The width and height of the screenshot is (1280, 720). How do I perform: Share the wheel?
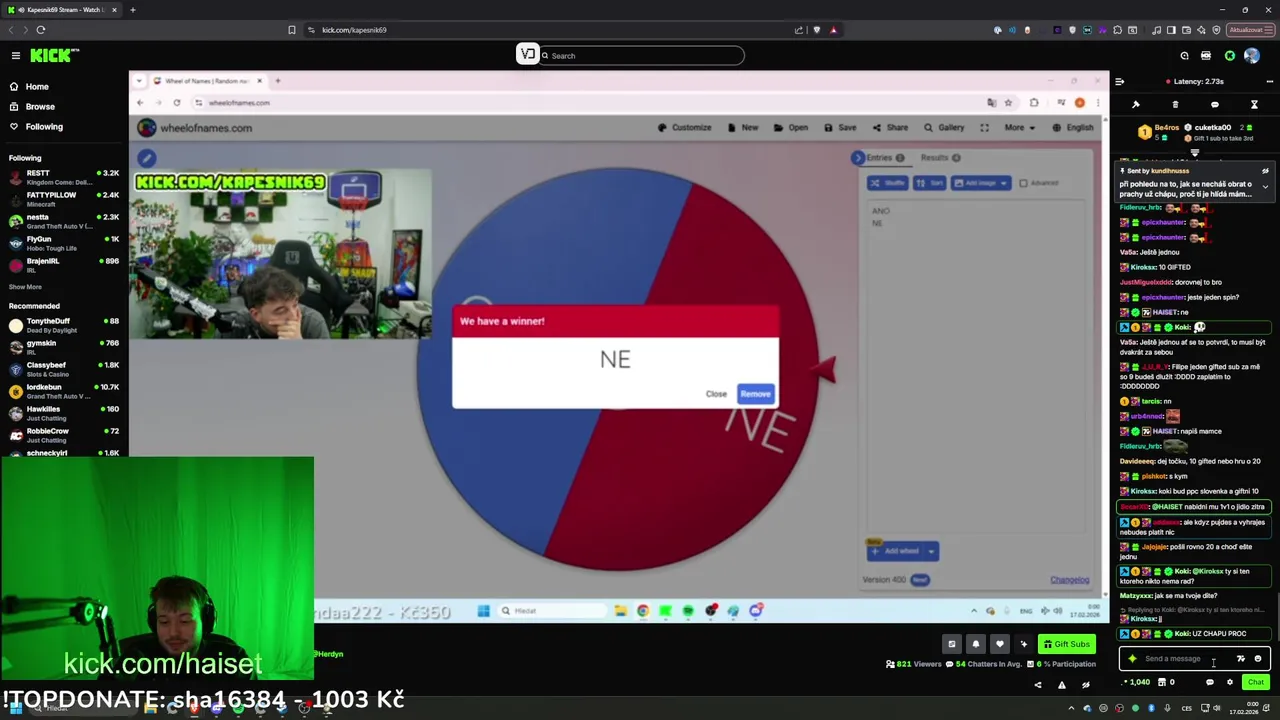pyautogui.click(x=890, y=128)
